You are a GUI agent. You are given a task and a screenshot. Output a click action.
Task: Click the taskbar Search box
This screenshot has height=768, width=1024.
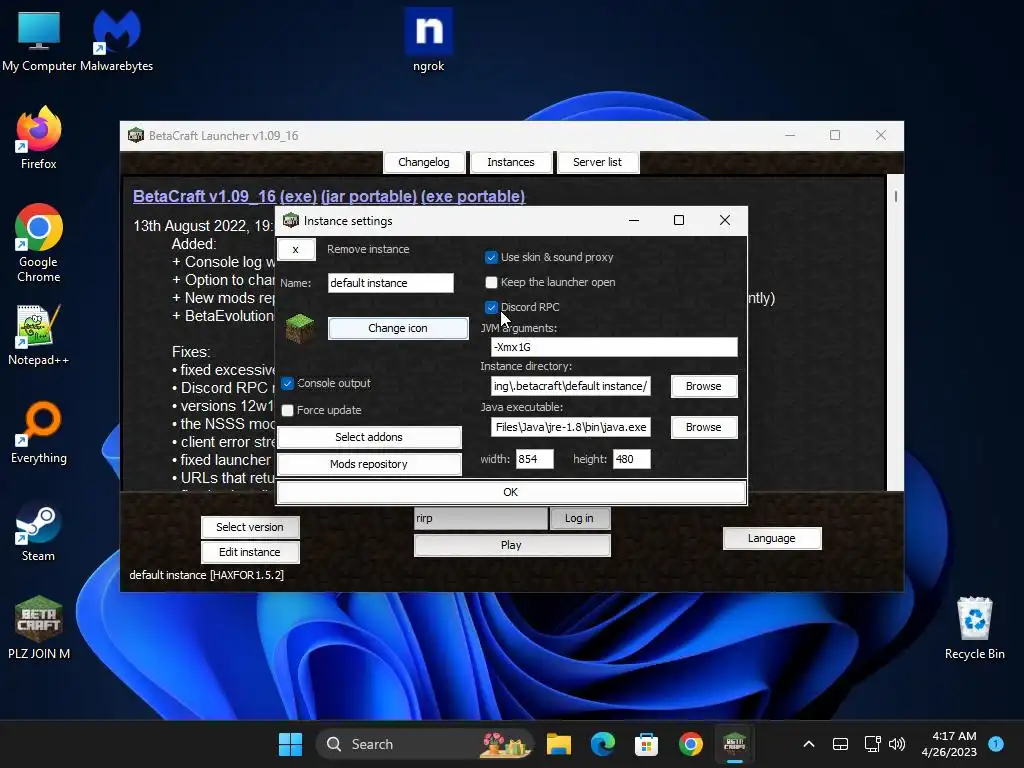pyautogui.click(x=424, y=744)
